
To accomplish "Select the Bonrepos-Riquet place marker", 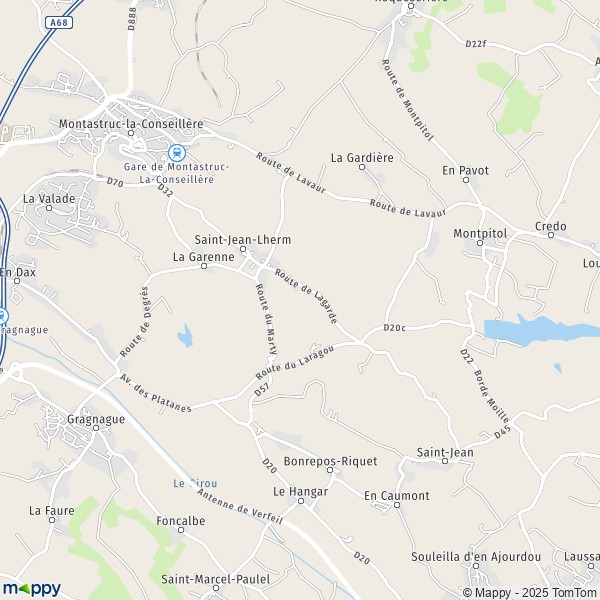I will (330, 470).
